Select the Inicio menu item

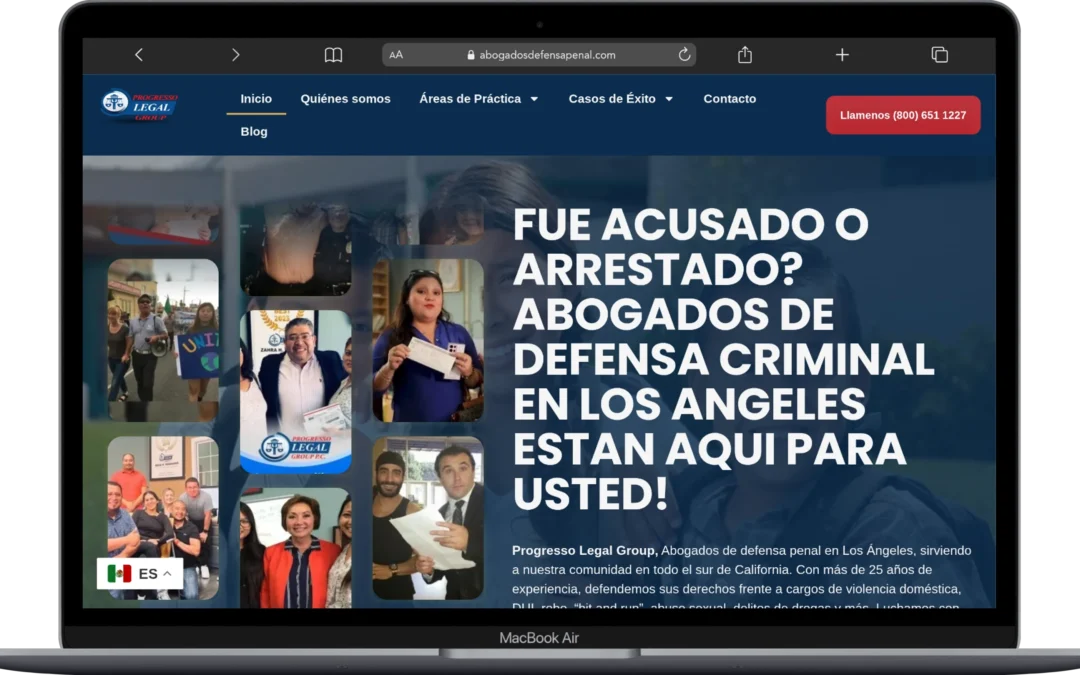point(256,99)
